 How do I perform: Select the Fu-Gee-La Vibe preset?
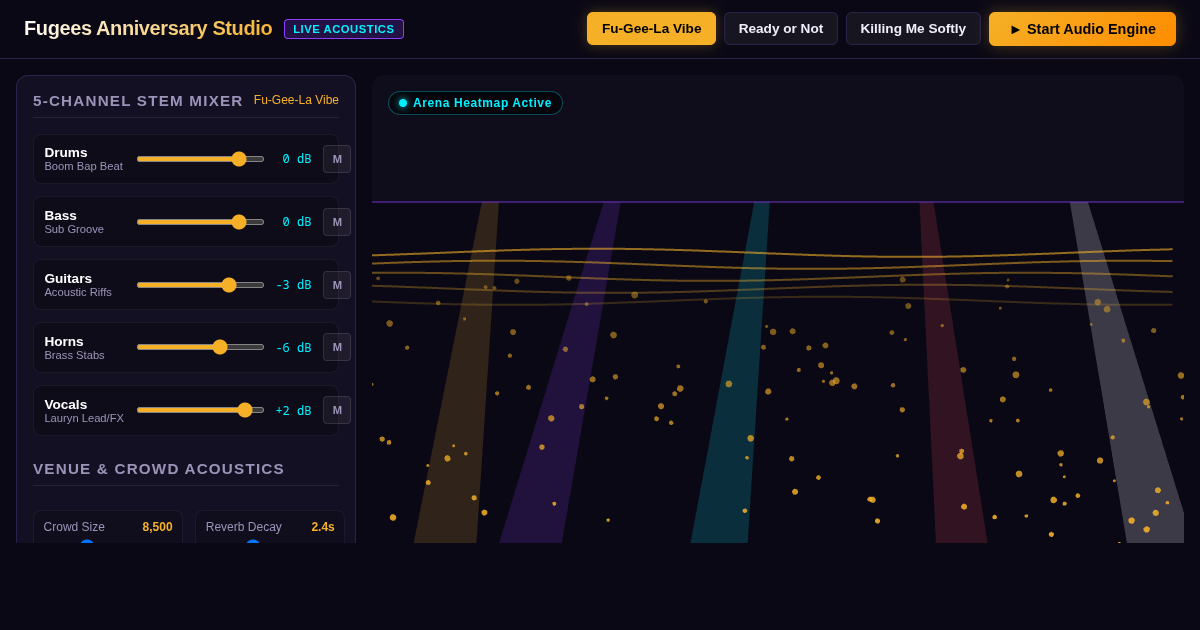click(651, 28)
